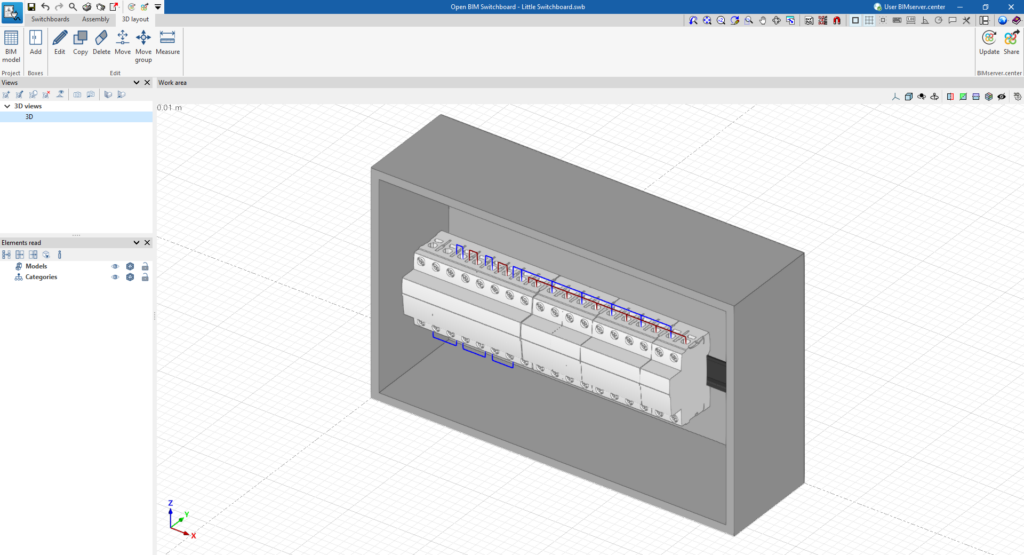Viewport: 1024px width, 555px height.
Task: Click the Update button
Action: (x=989, y=42)
